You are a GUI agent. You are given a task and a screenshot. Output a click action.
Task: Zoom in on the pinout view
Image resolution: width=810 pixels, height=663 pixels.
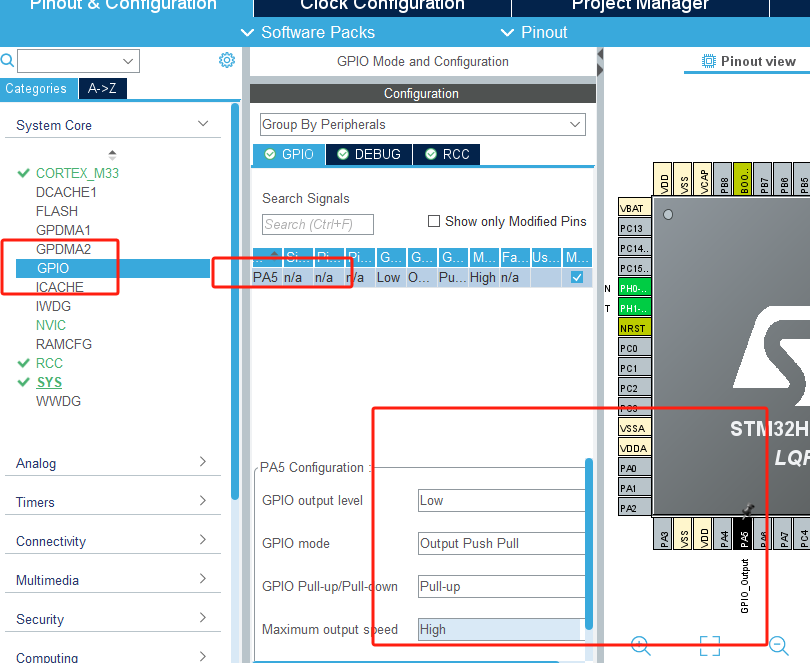640,644
